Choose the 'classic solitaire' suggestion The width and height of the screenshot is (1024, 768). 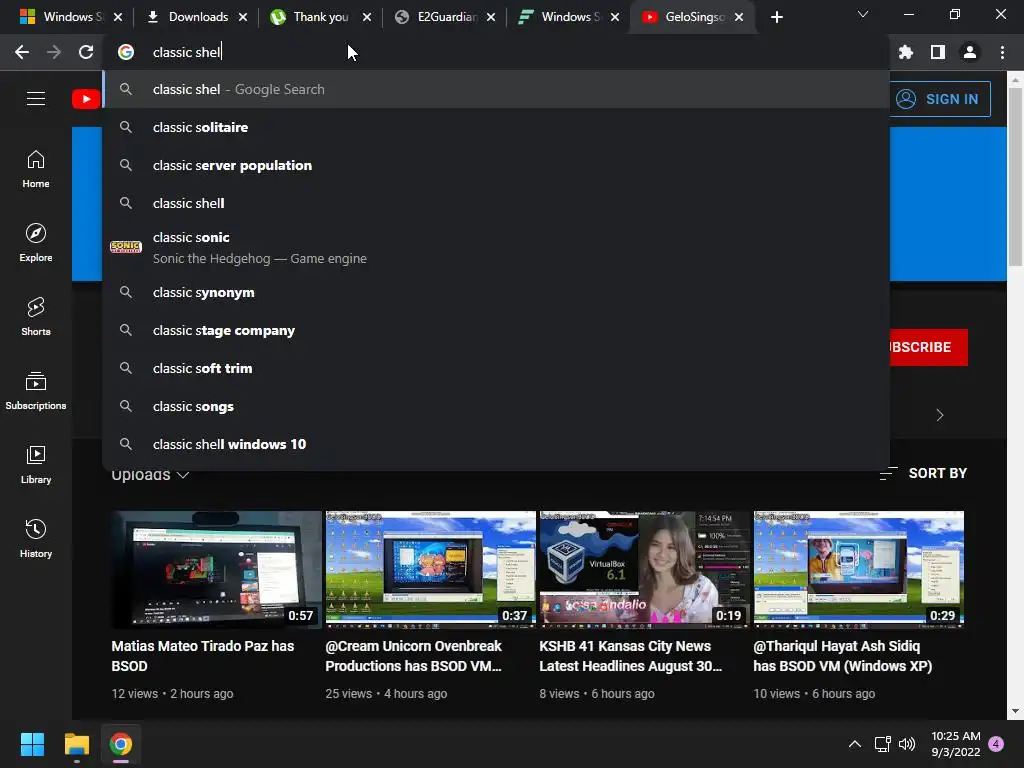pos(496,127)
